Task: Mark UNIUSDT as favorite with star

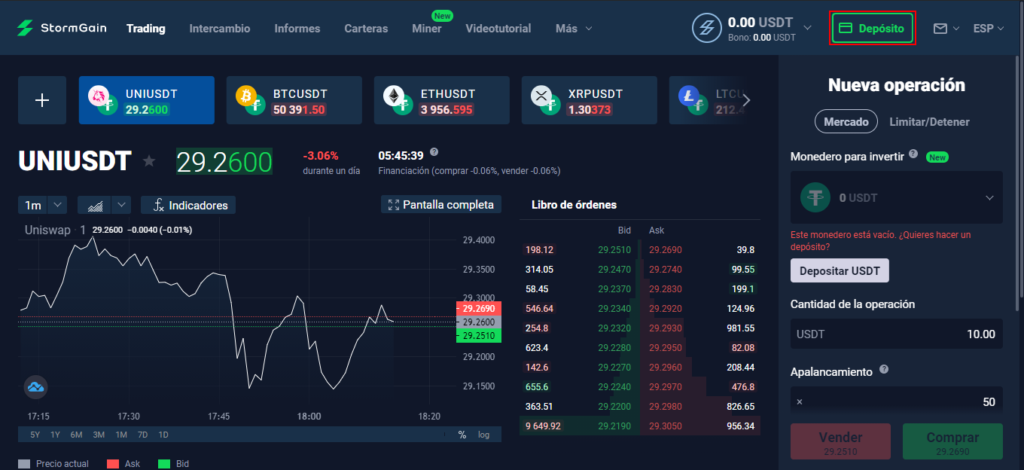Action: [150, 161]
